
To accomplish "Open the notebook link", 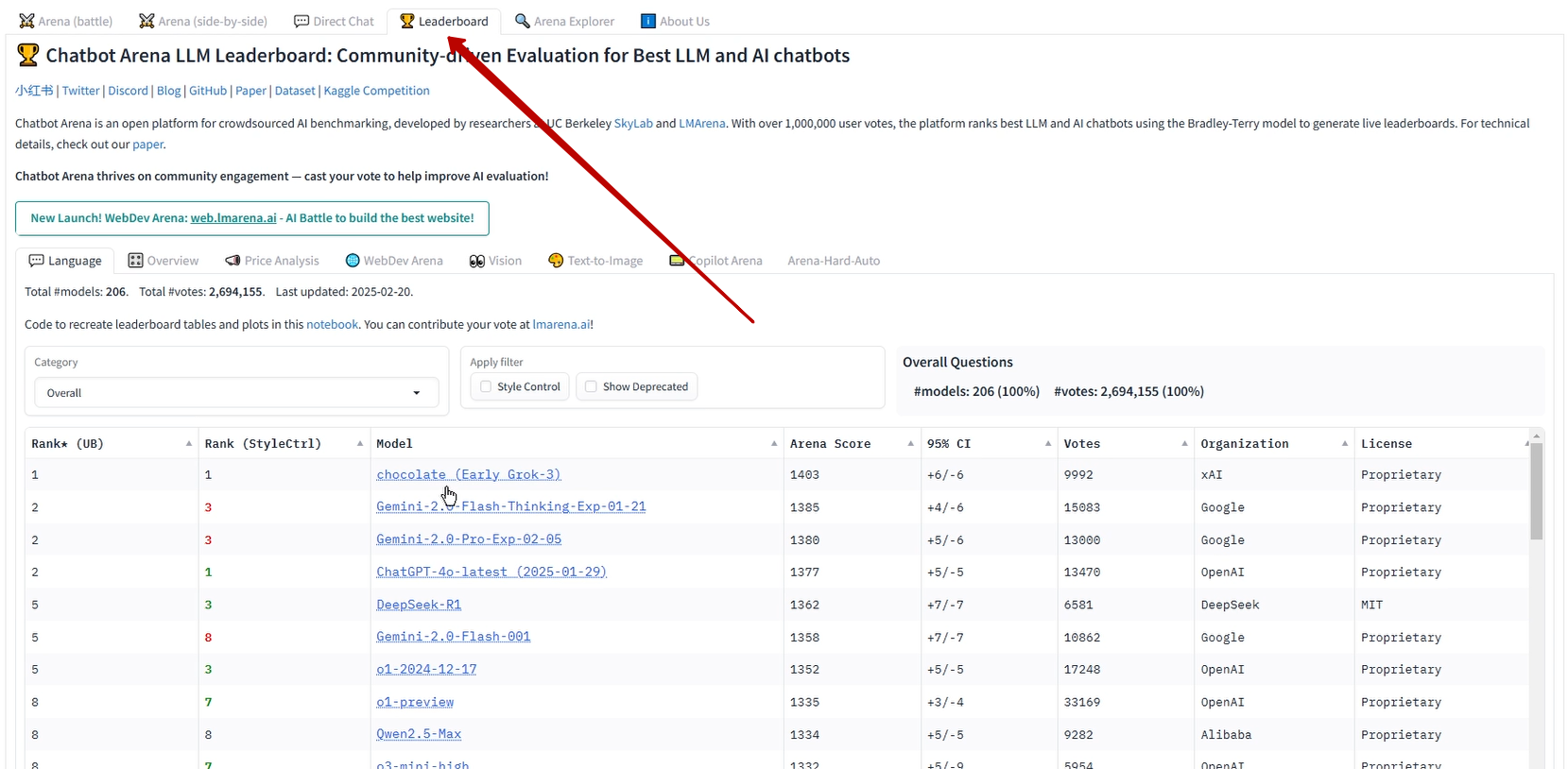I will coord(332,324).
